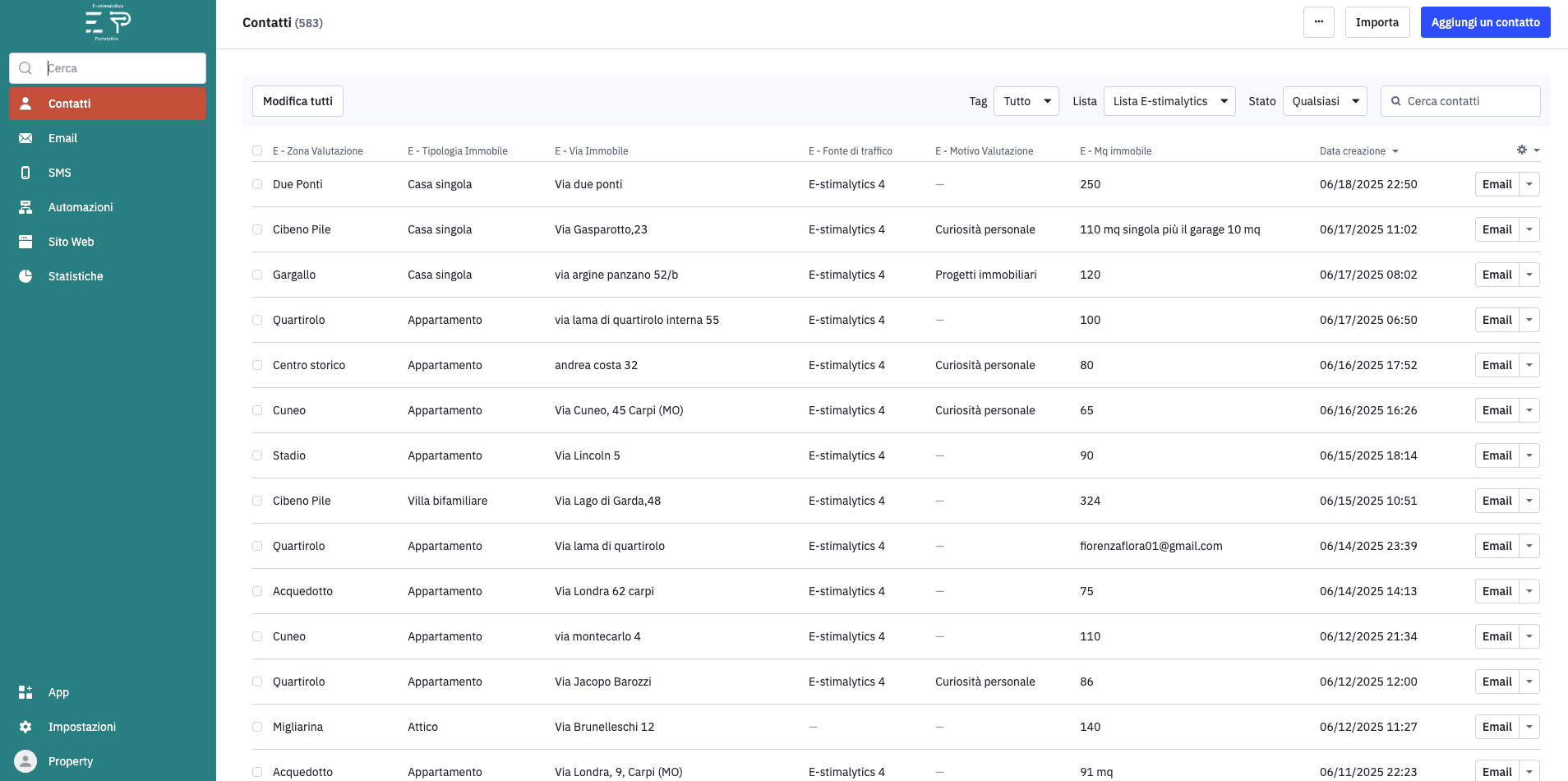
Task: Tick the checkbox for the Due Ponti row
Action: coord(257,184)
